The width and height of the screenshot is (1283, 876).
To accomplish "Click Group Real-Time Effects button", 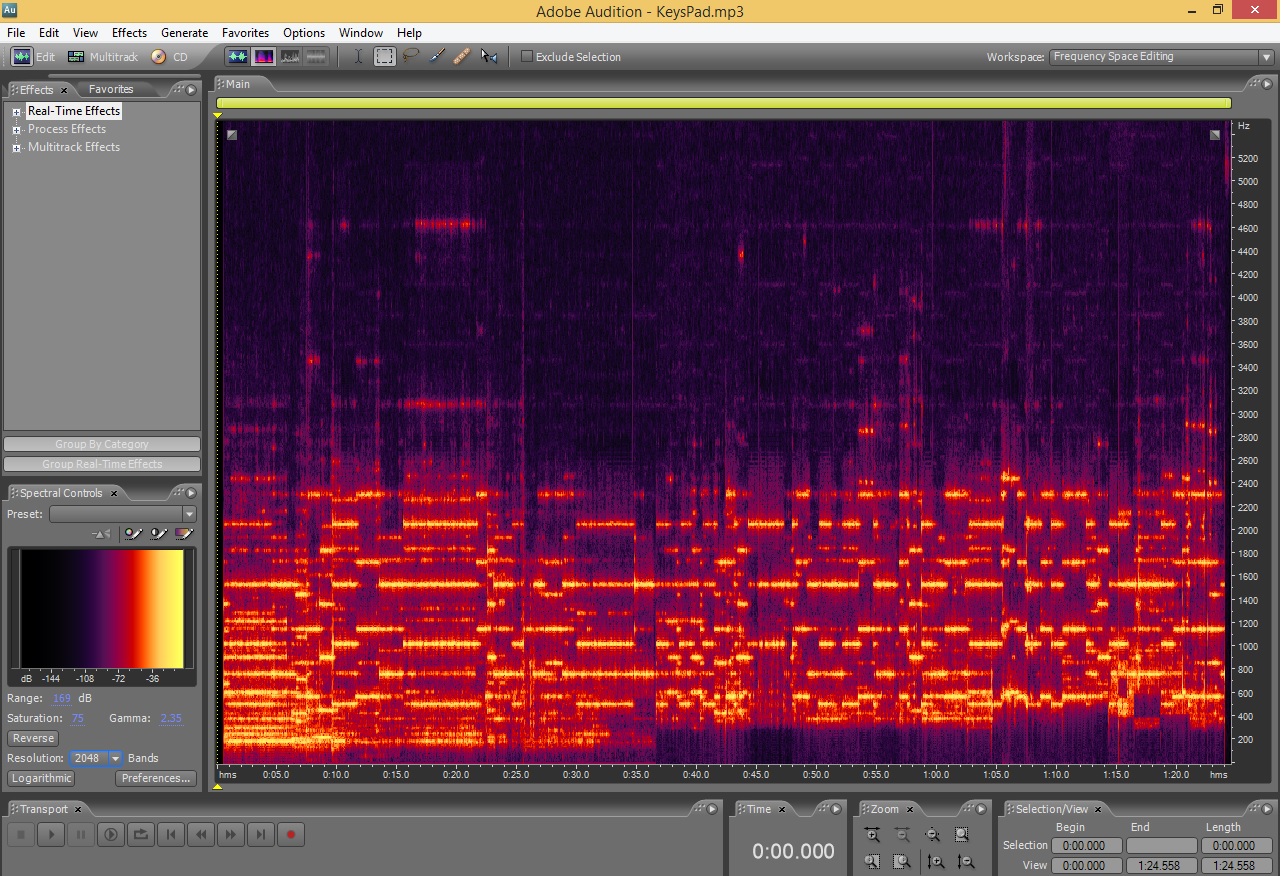I will click(102, 464).
